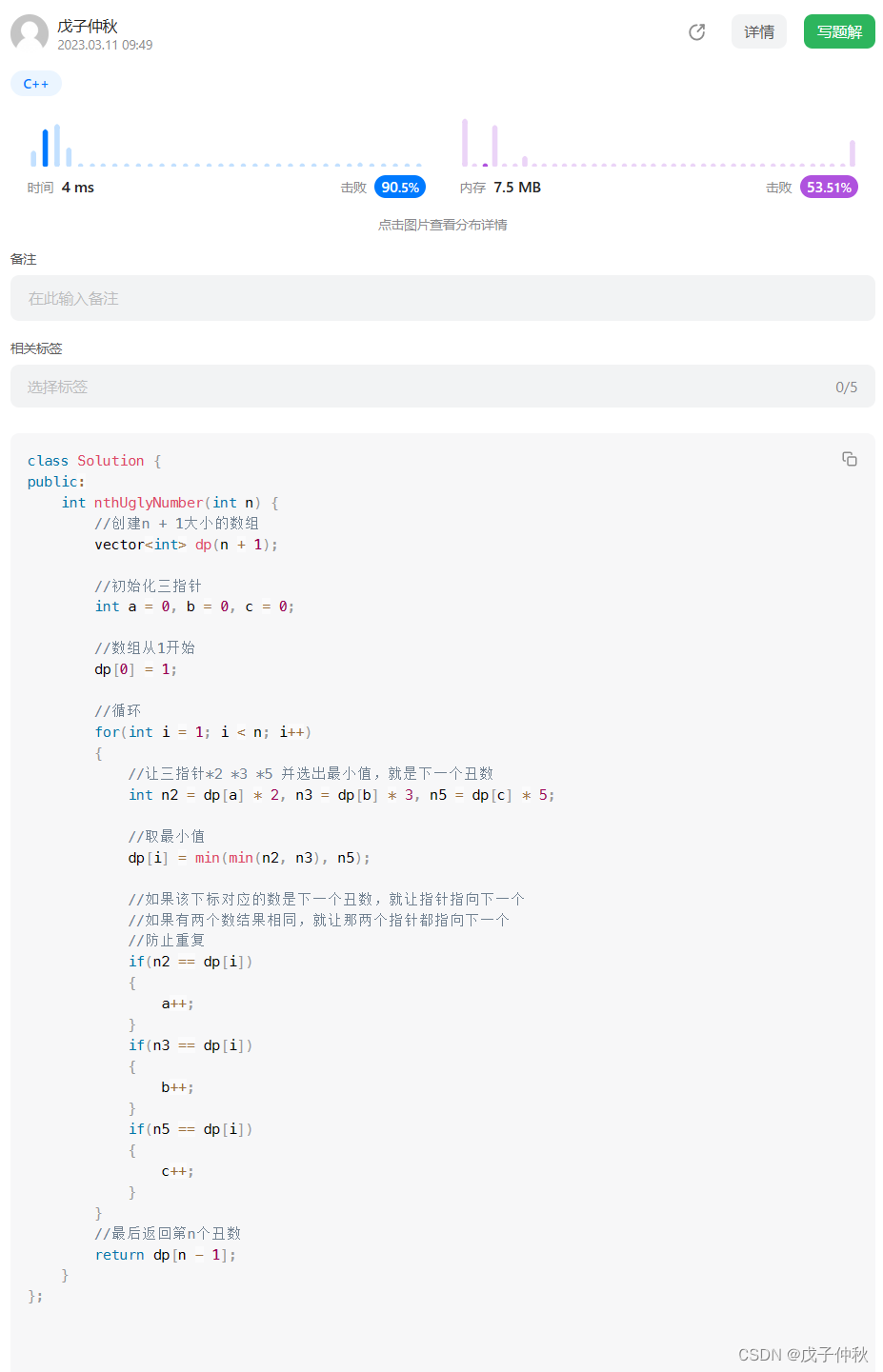Select the C++ language tag
Viewport: 883px width, 1372px height.
pyautogui.click(x=36, y=84)
